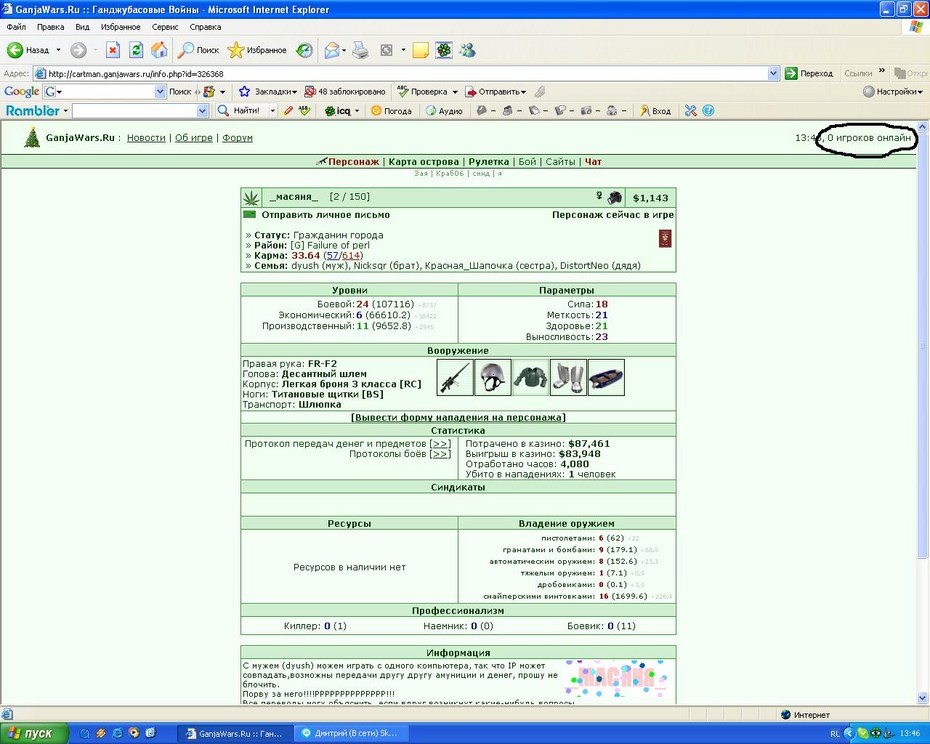Click the Stop loading icon
This screenshot has width=930, height=744.
point(113,50)
